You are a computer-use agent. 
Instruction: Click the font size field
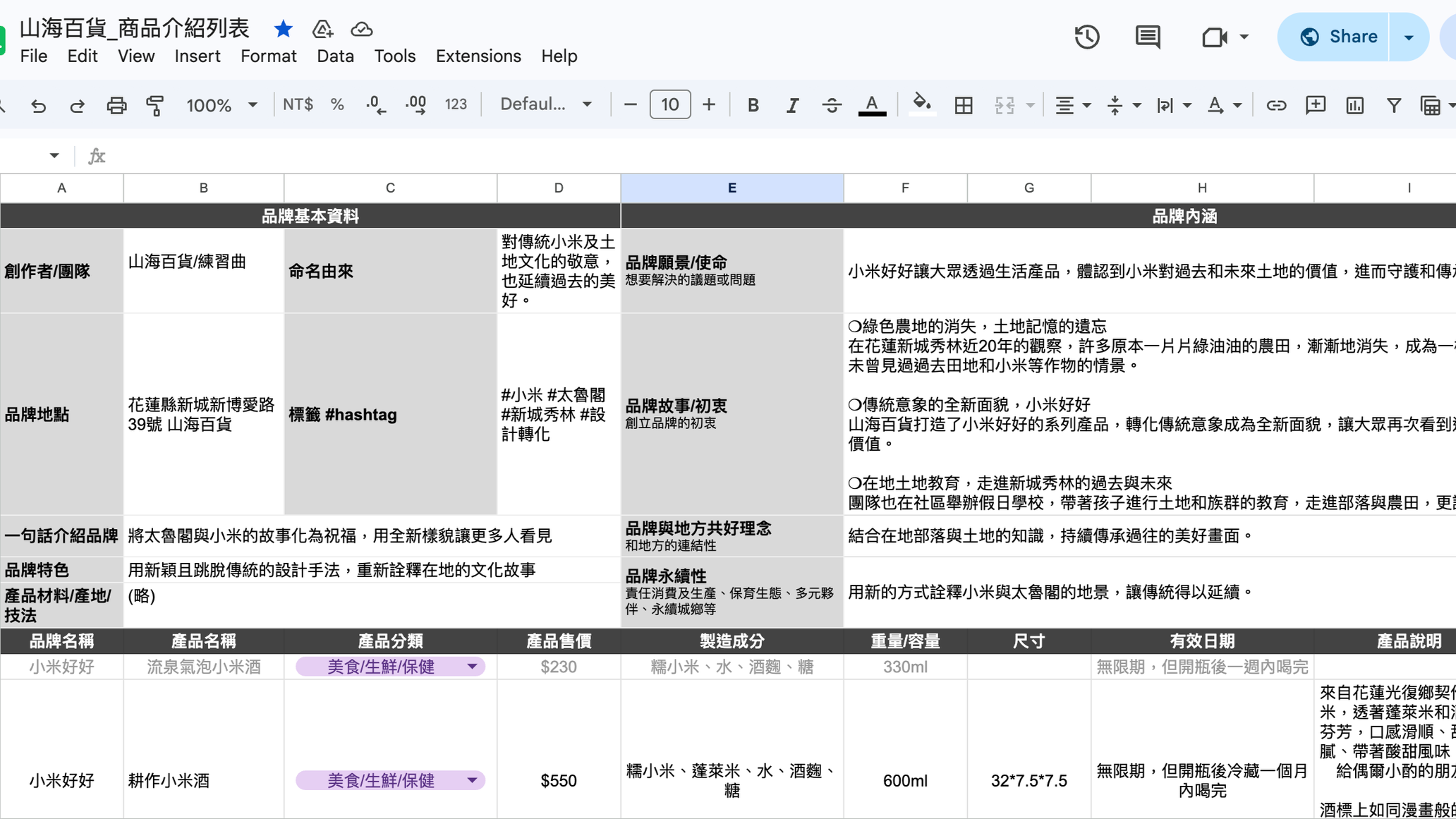pyautogui.click(x=669, y=104)
